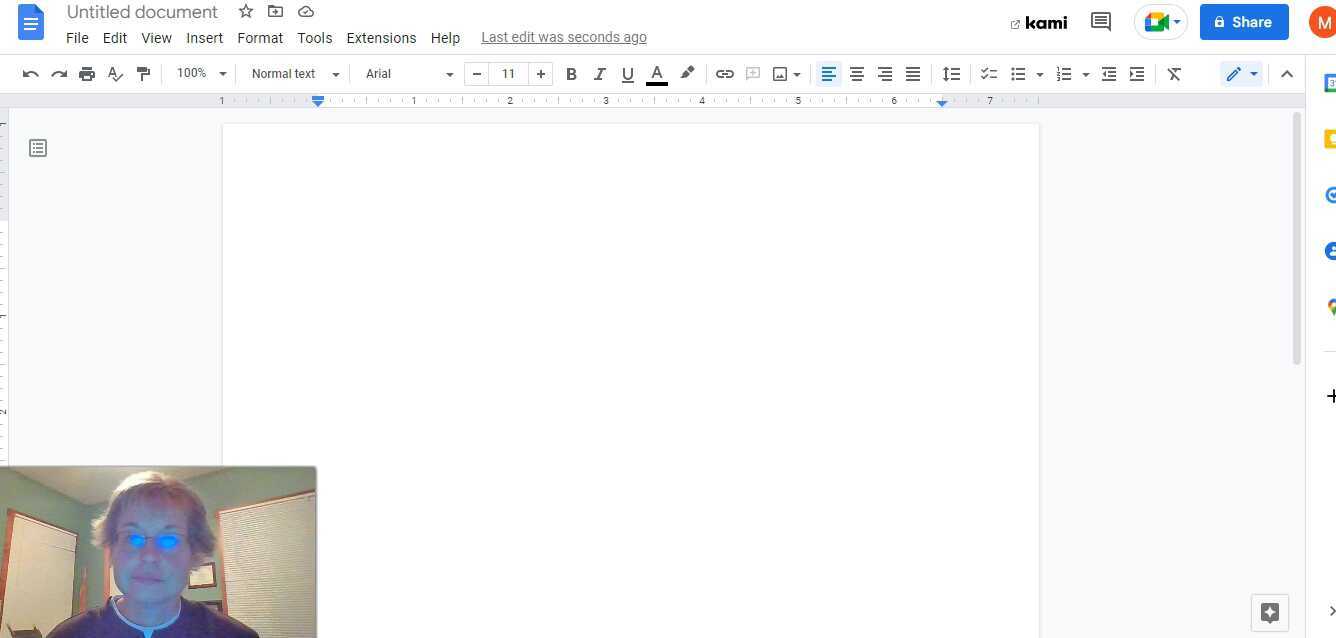Click the blue Share button

1243,22
